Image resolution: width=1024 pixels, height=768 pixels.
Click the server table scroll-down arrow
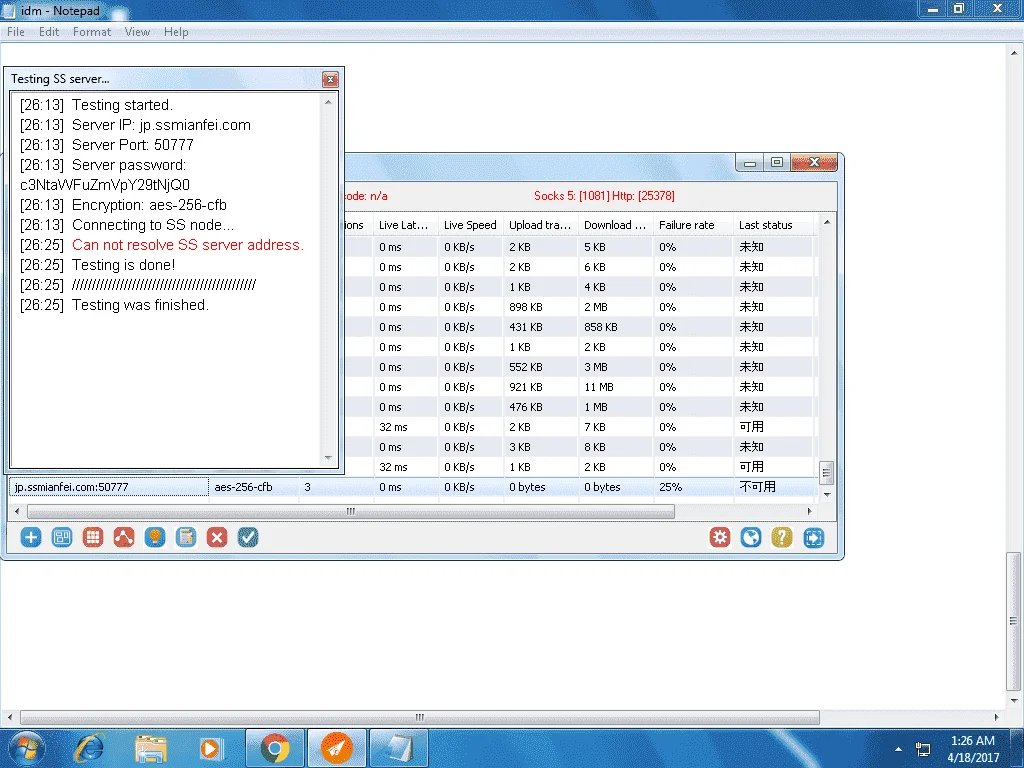click(x=827, y=495)
